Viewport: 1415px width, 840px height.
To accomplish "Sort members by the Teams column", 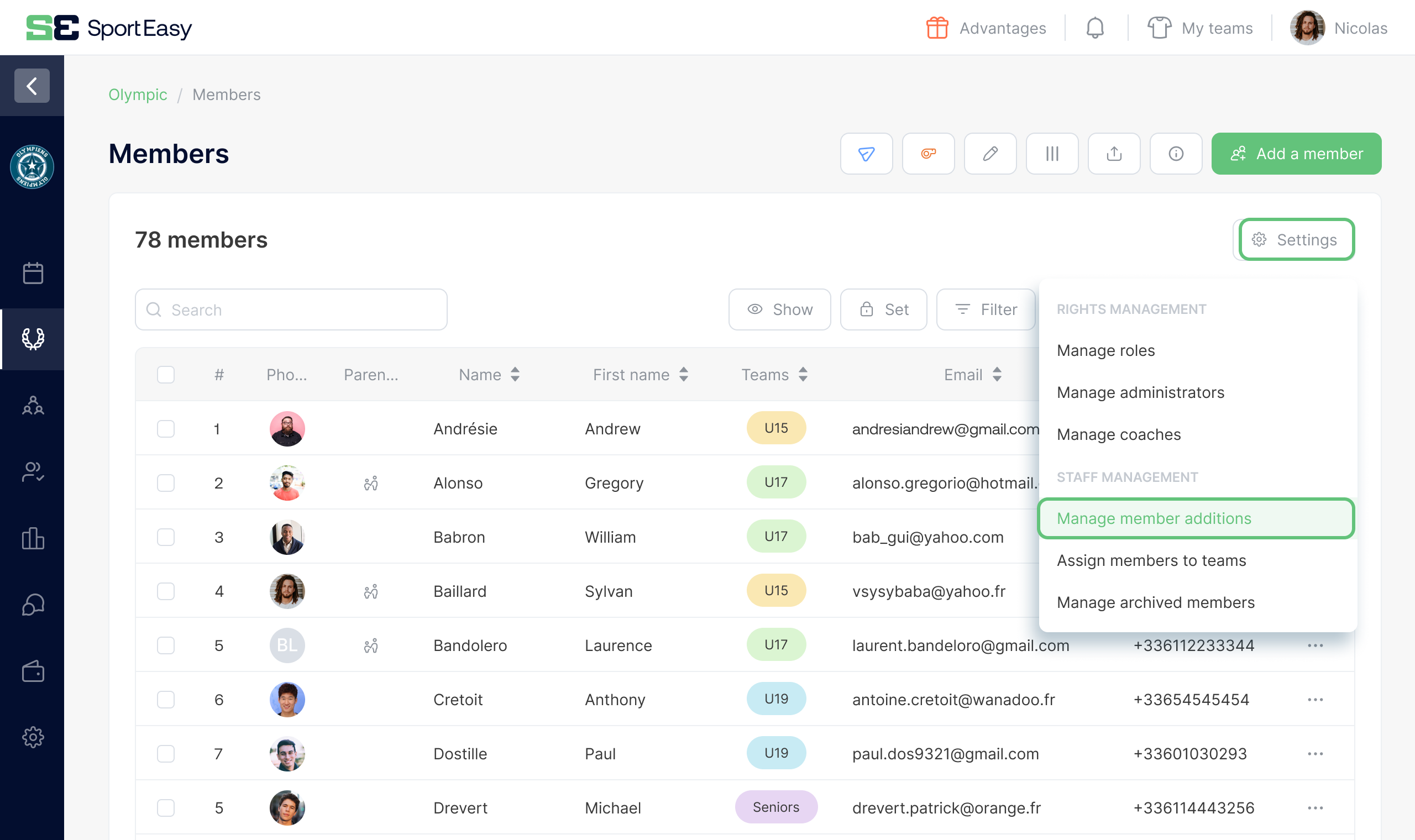I will click(x=803, y=374).
